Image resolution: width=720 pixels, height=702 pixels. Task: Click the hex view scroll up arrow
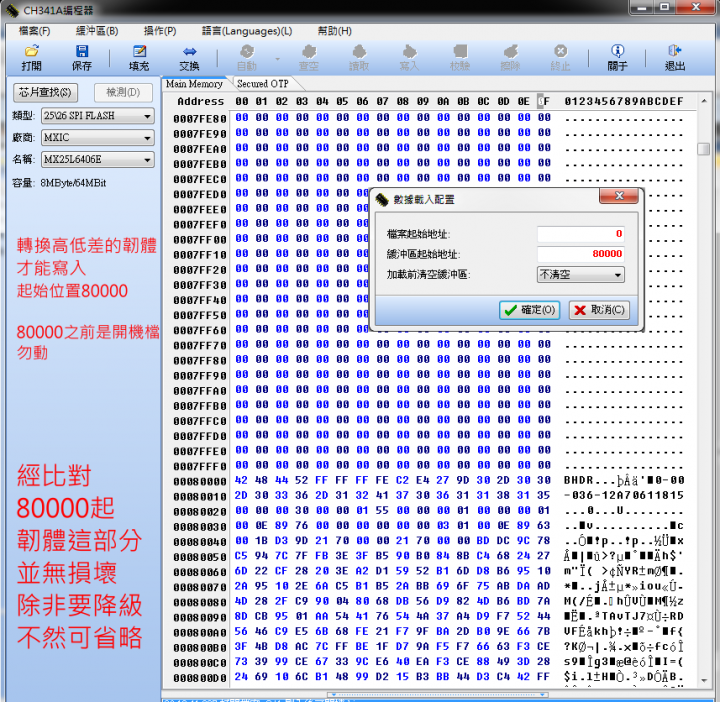click(704, 101)
